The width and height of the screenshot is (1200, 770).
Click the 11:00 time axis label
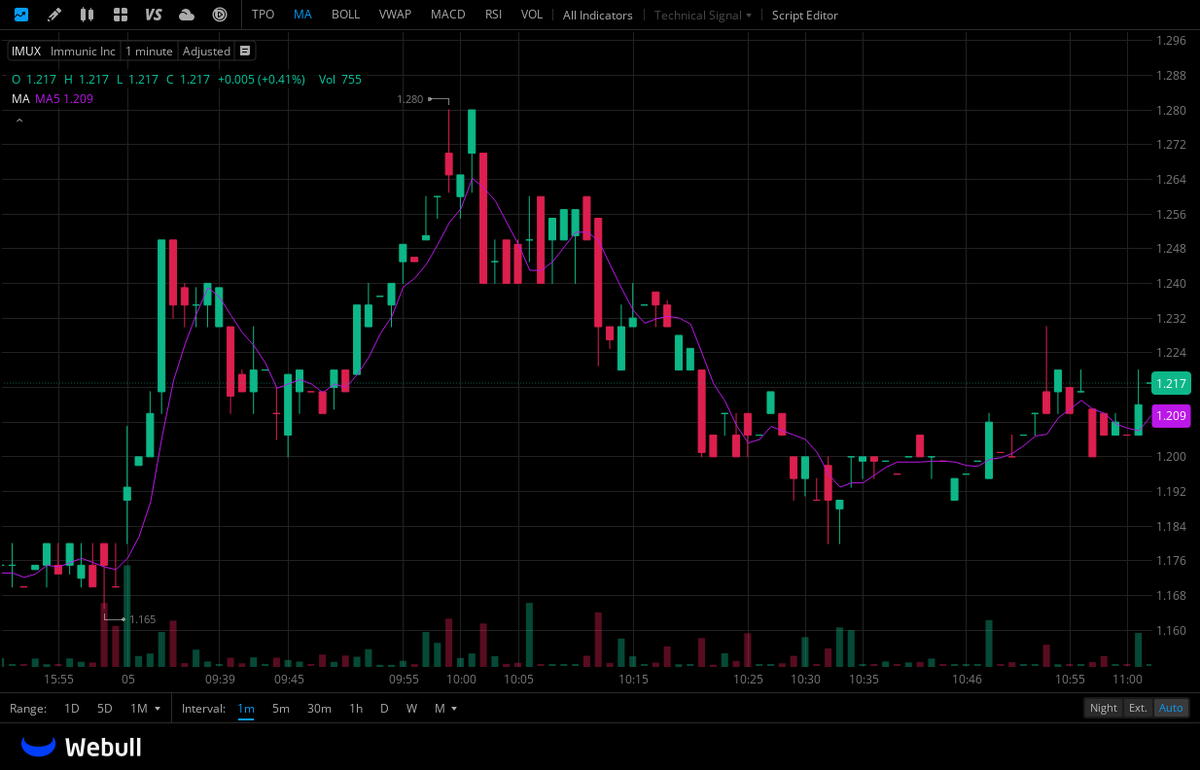pos(1128,679)
